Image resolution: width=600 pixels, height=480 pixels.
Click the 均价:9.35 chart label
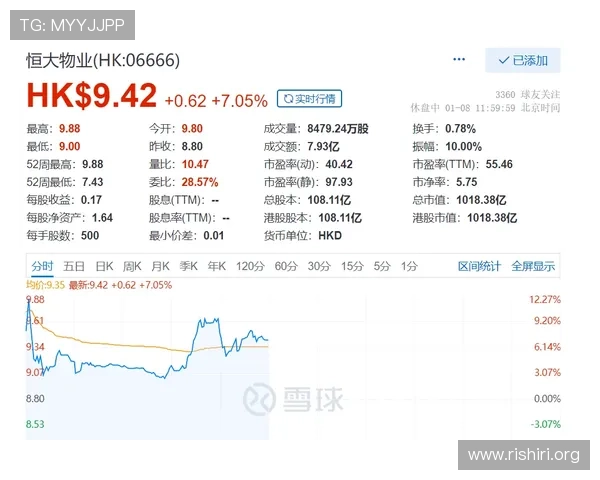click(46, 285)
